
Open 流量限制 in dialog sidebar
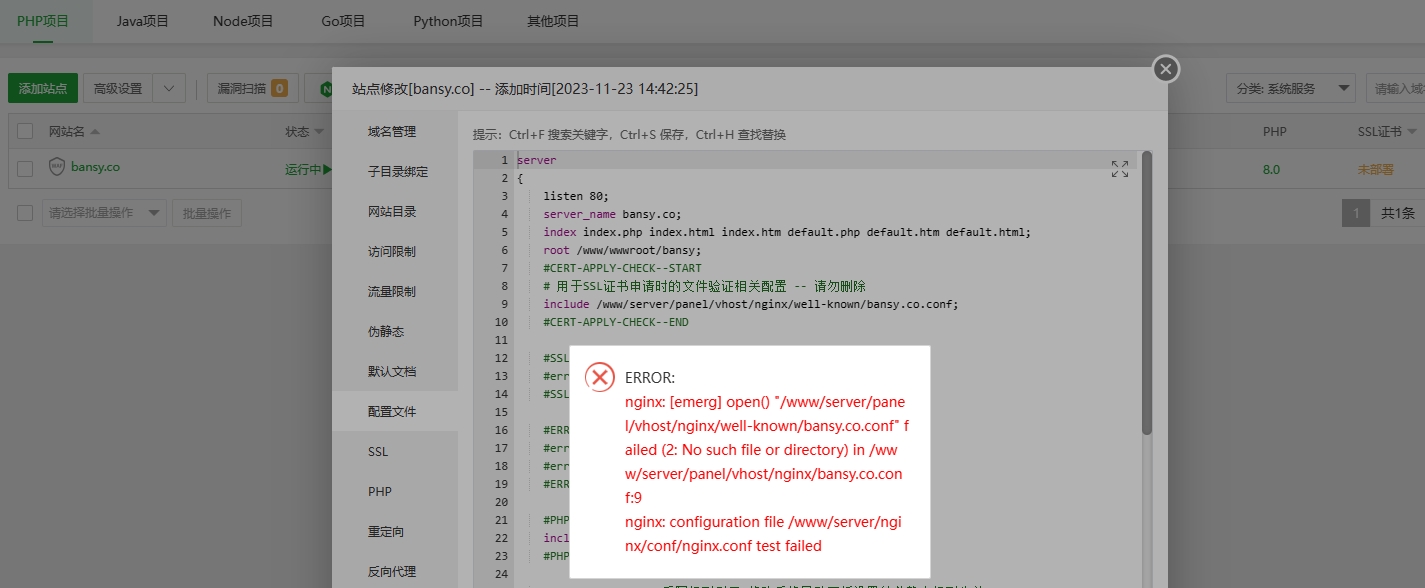click(x=392, y=291)
